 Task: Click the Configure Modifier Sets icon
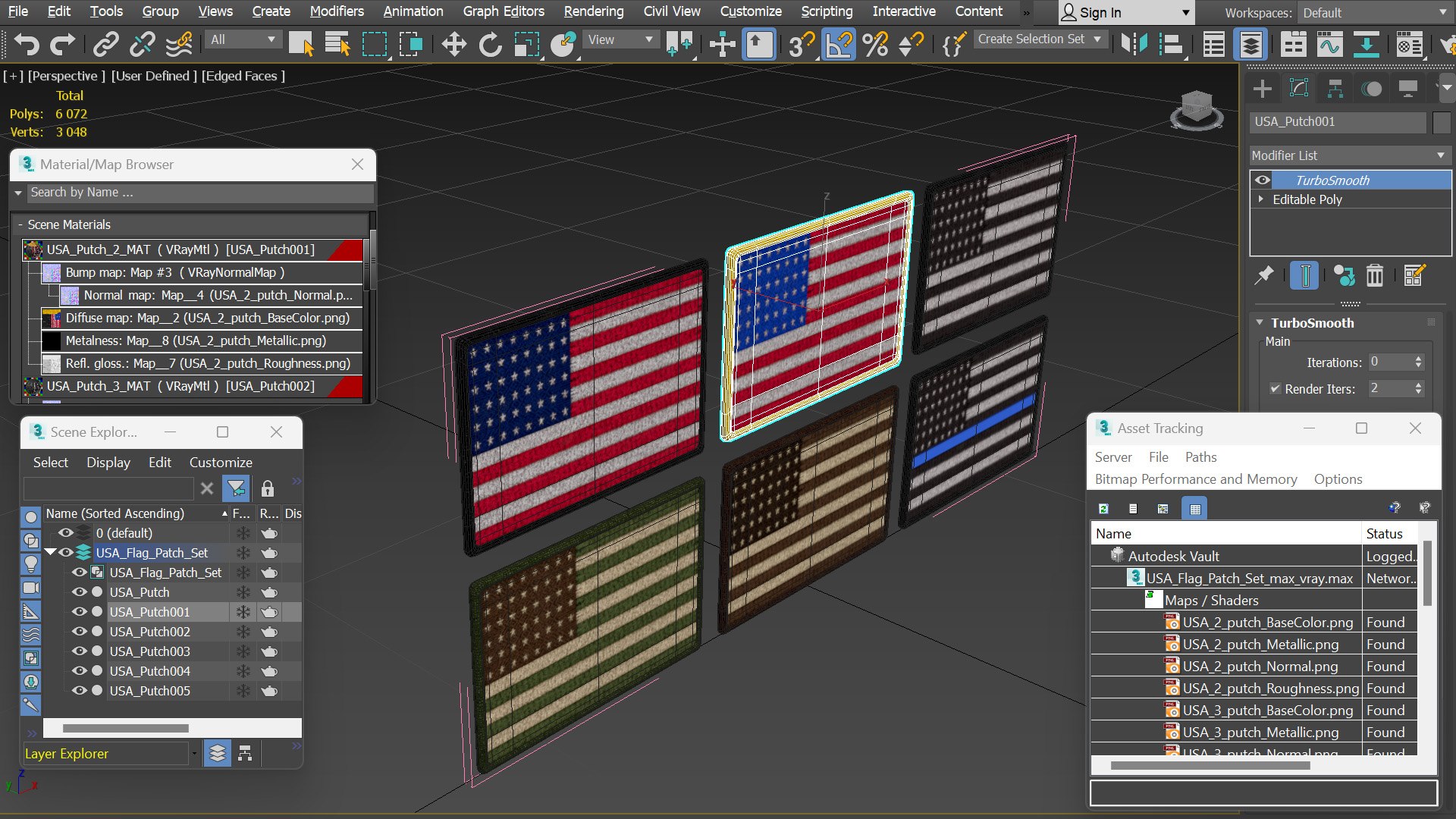click(1414, 276)
